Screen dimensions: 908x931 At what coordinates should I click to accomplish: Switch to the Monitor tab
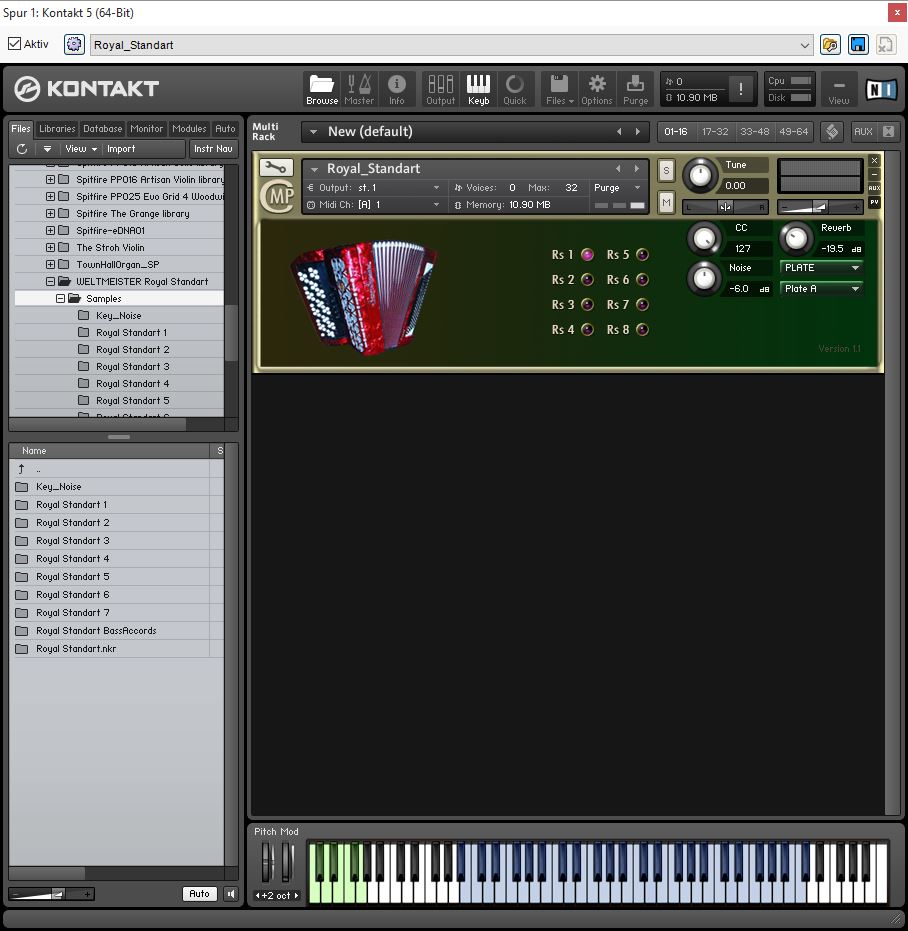[146, 128]
